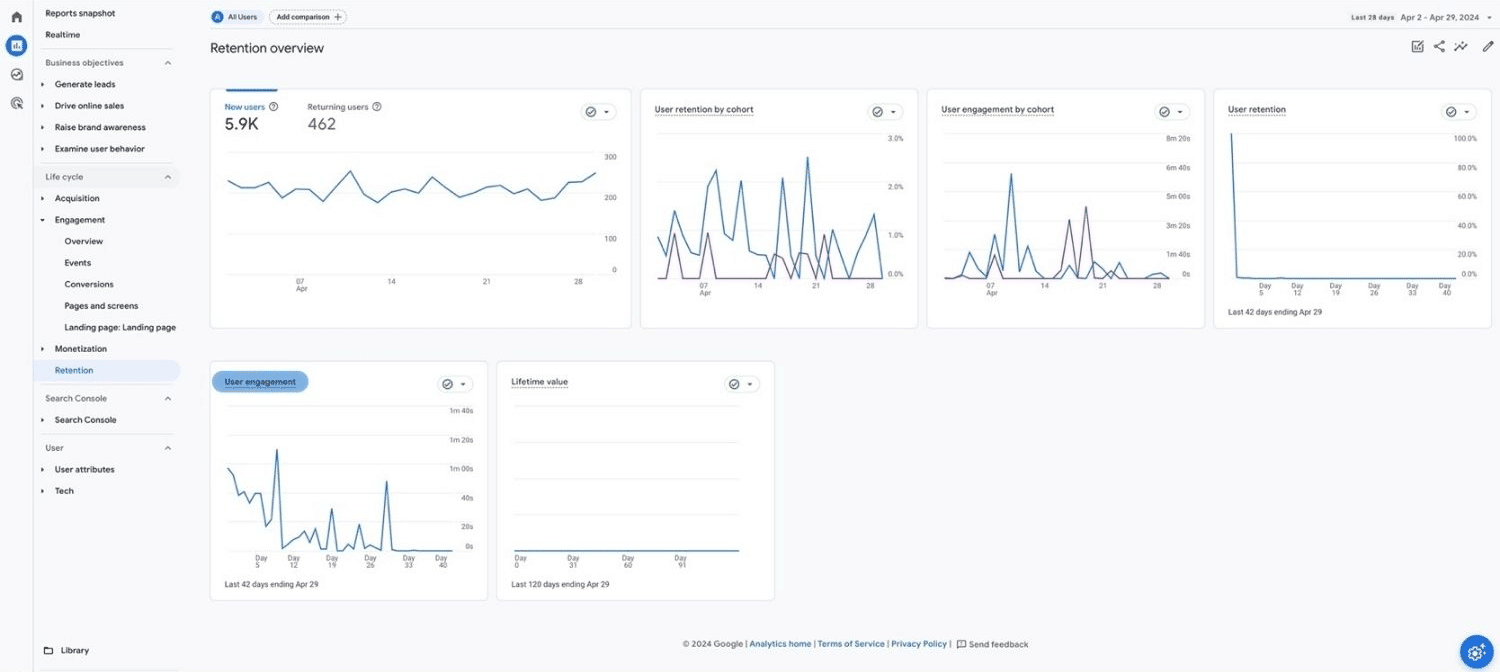Click the Edit comparisons chart icon
This screenshot has width=1500, height=672.
coord(1417,46)
